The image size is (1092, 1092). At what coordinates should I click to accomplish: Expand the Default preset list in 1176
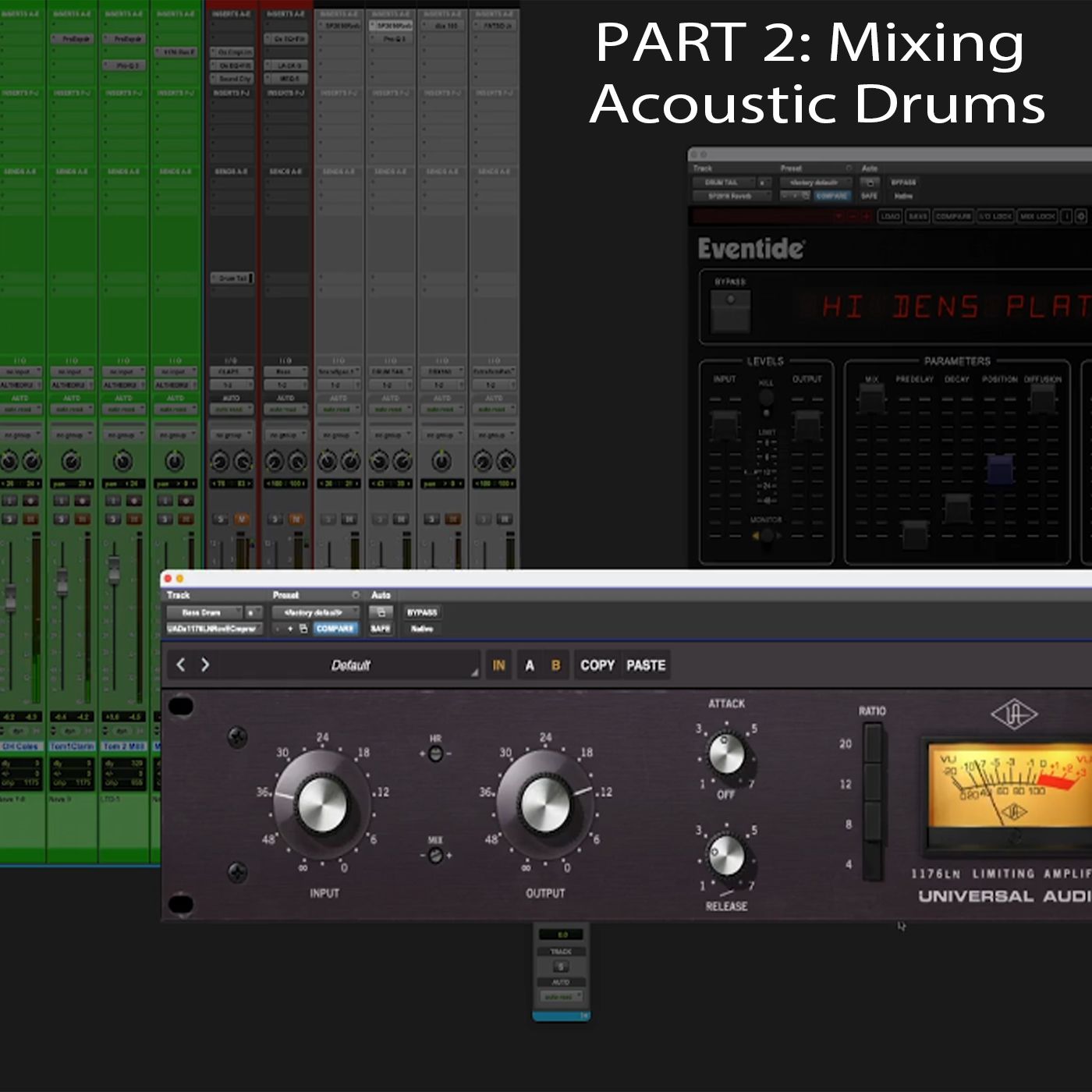[351, 665]
